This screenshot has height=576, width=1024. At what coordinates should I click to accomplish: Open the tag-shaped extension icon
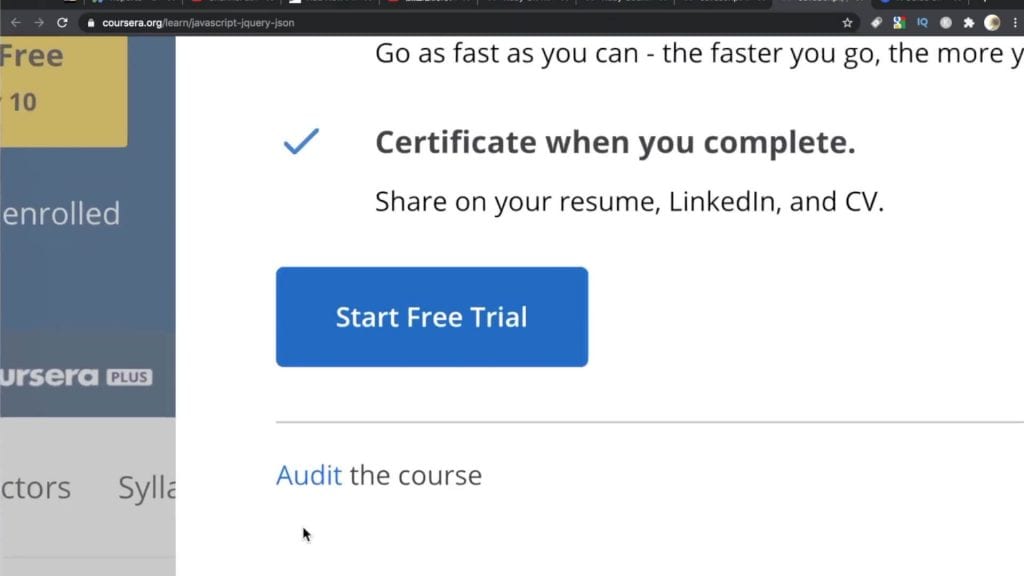click(x=876, y=23)
